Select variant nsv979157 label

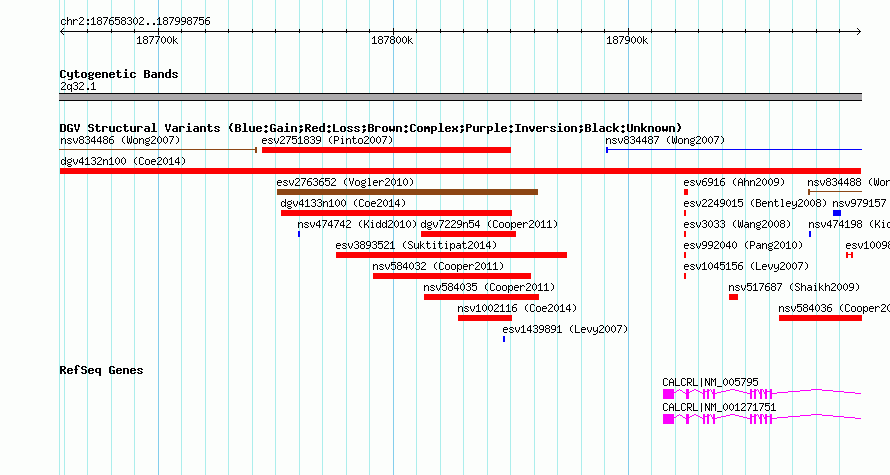(x=859, y=203)
